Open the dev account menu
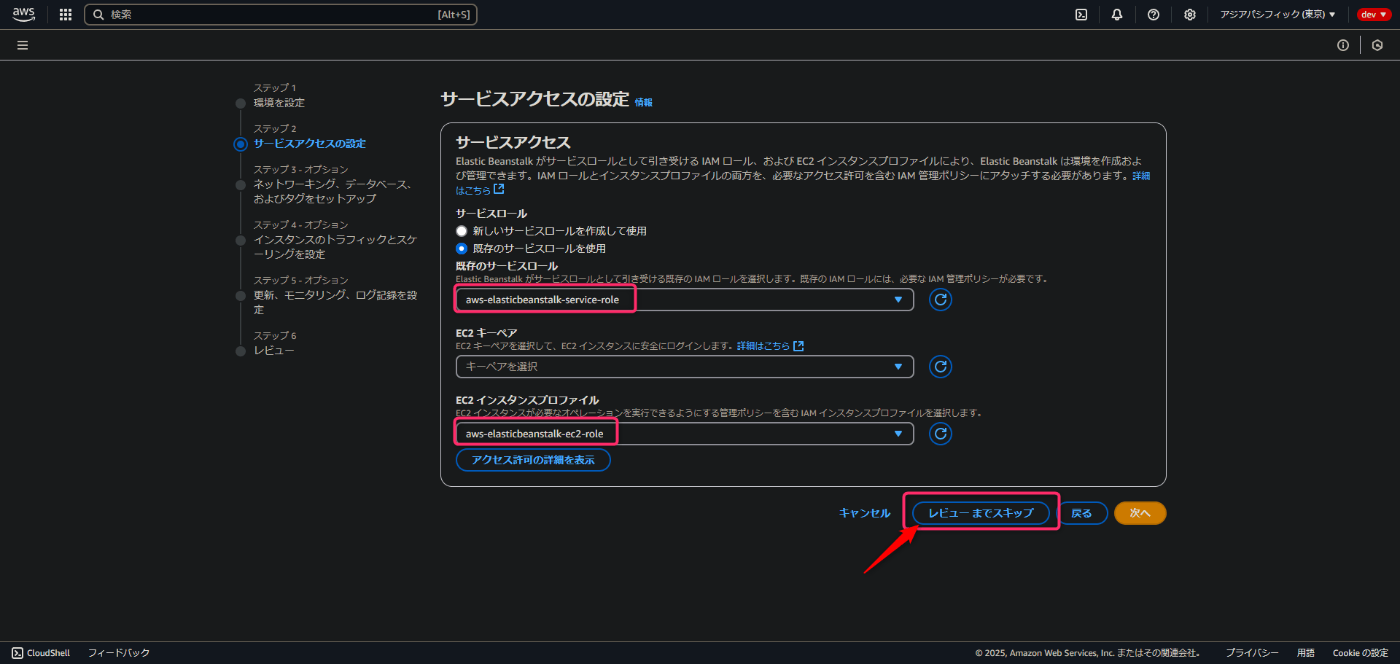 [1373, 14]
